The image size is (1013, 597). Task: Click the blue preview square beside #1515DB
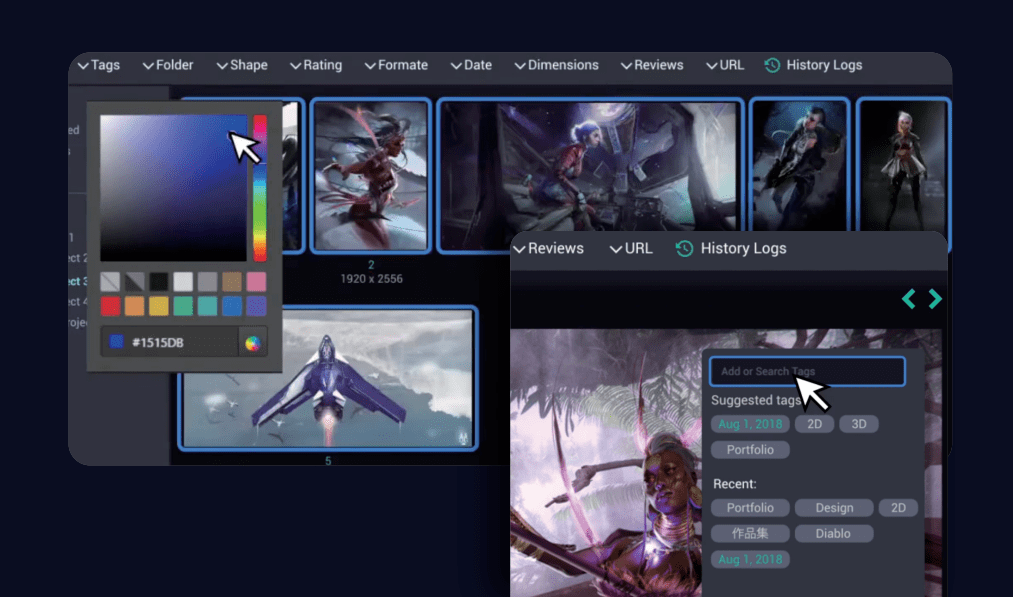click(116, 342)
